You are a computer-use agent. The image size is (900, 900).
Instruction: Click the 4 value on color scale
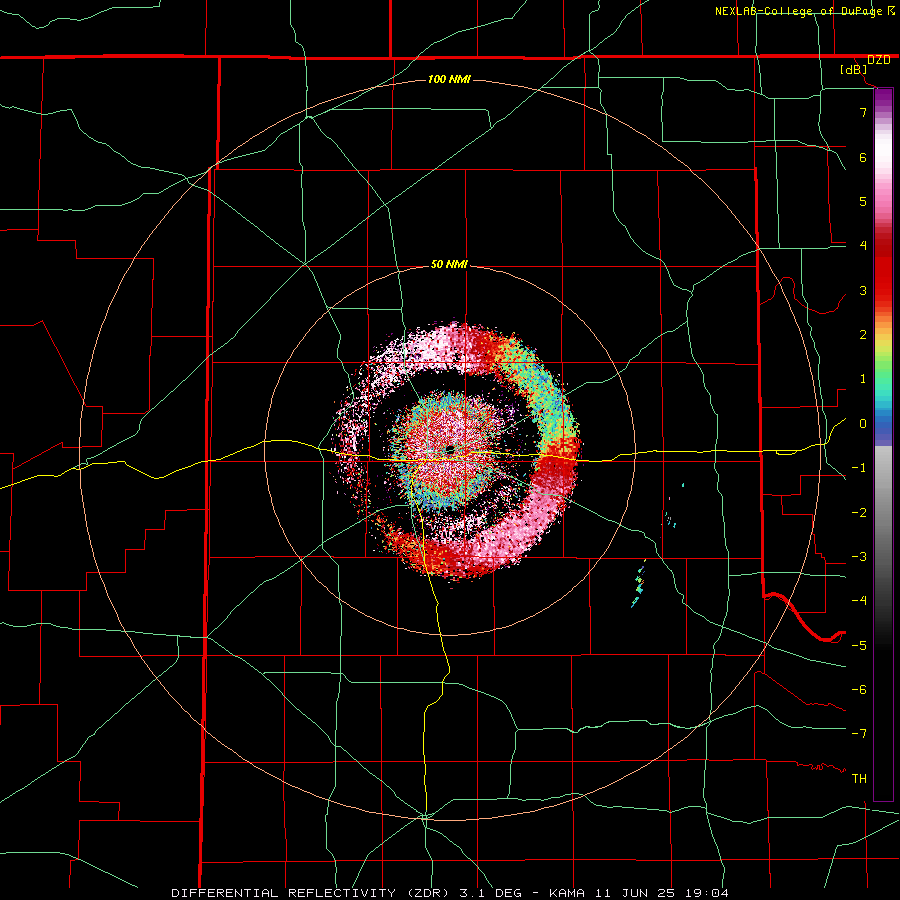click(x=863, y=246)
